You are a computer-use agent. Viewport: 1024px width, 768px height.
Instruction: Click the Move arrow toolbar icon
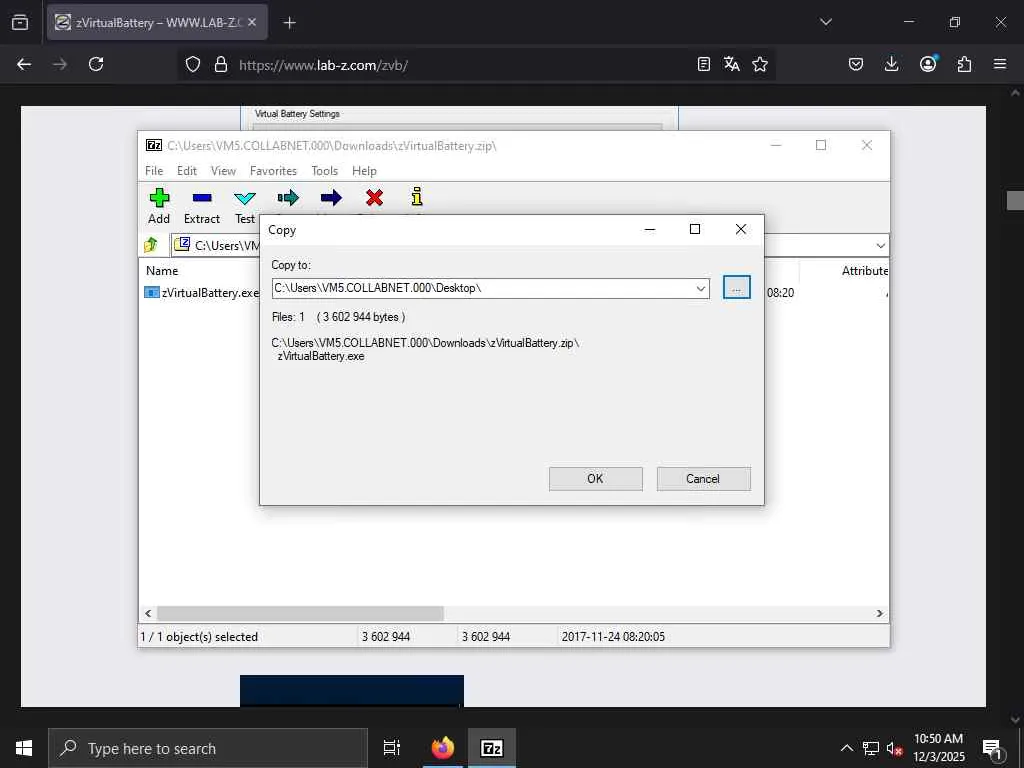click(x=331, y=198)
